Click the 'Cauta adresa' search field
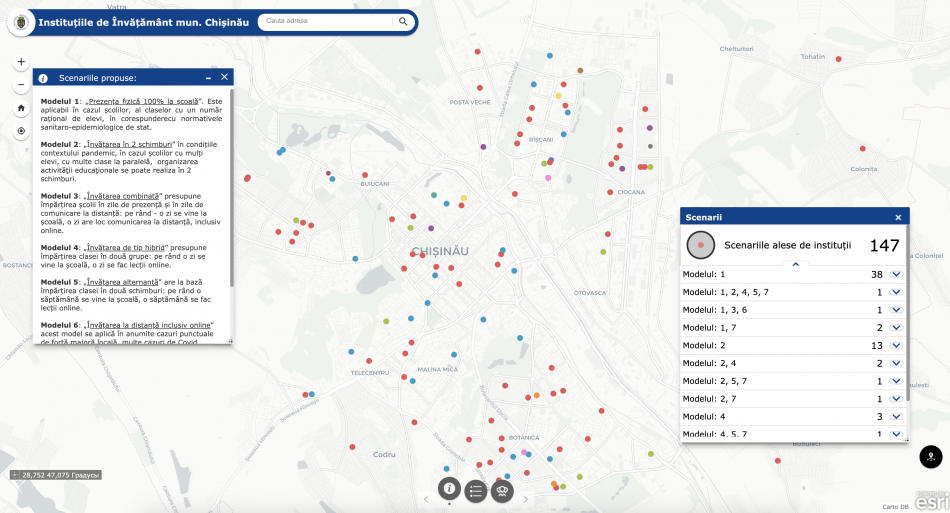Image resolution: width=950 pixels, height=513 pixels. tap(323, 21)
